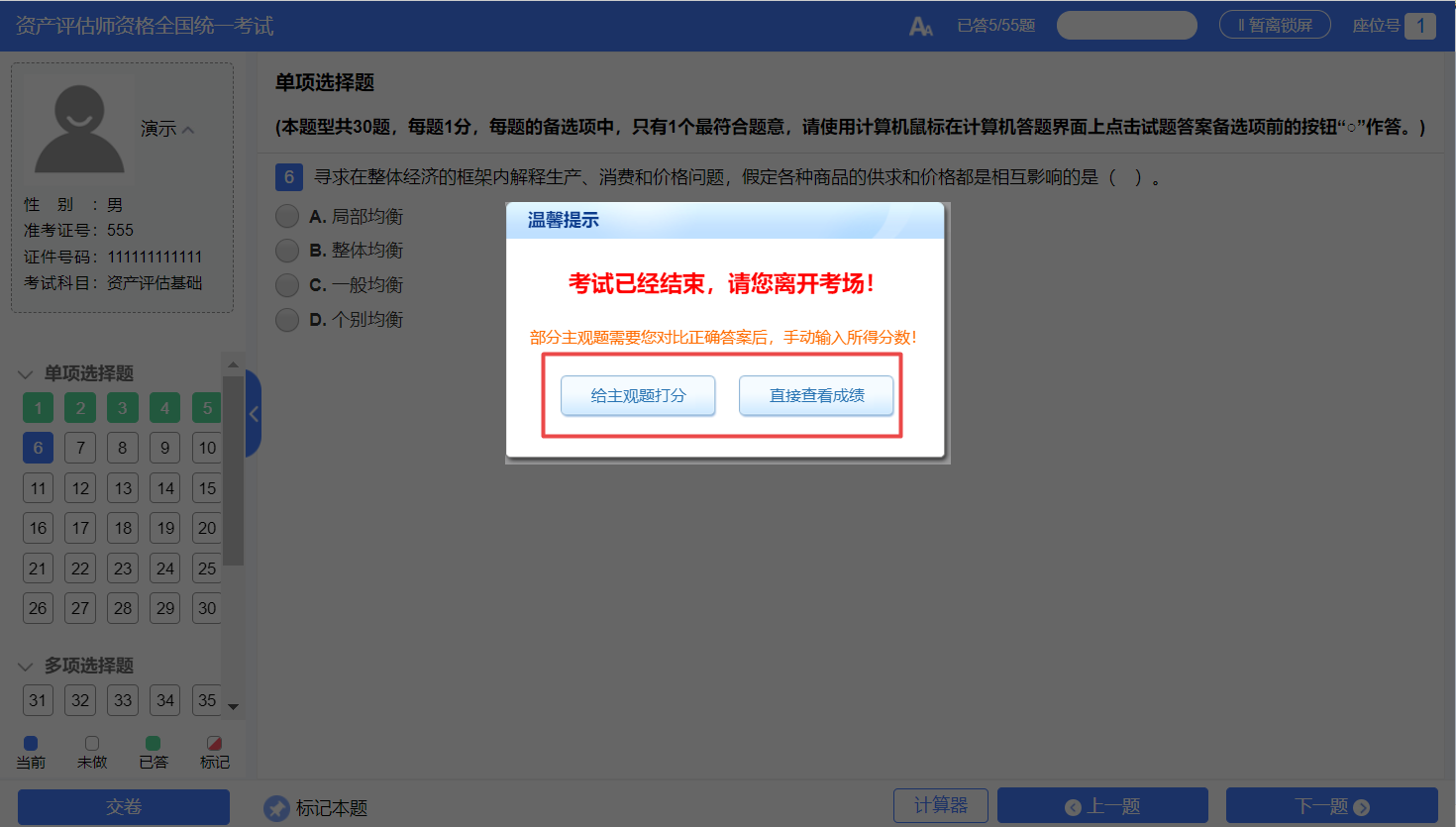Click the previous question button (上一题)
Viewport: 1456px width, 827px height.
[x=1101, y=806]
